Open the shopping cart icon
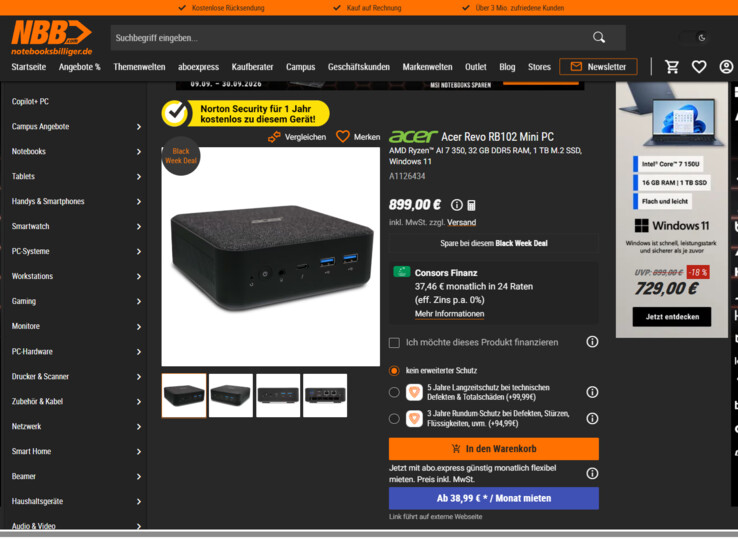The height and width of the screenshot is (539, 738). tap(672, 67)
